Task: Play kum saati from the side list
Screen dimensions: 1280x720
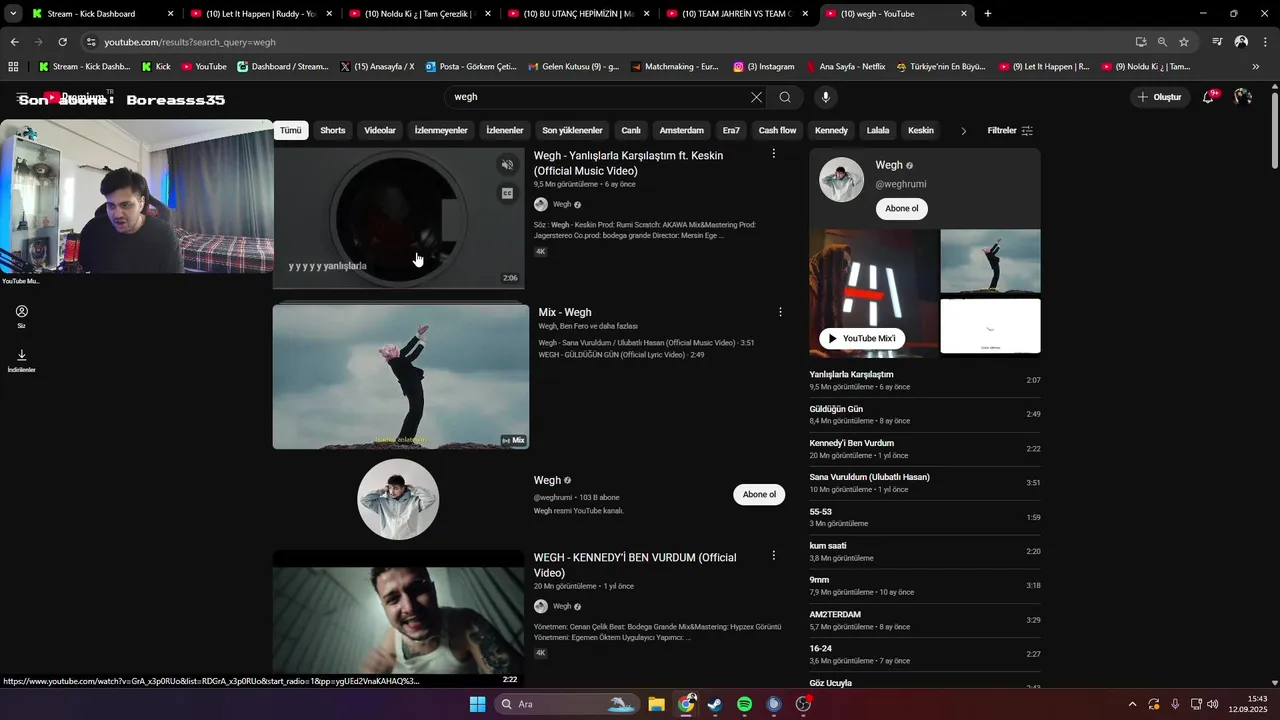Action: coord(925,551)
